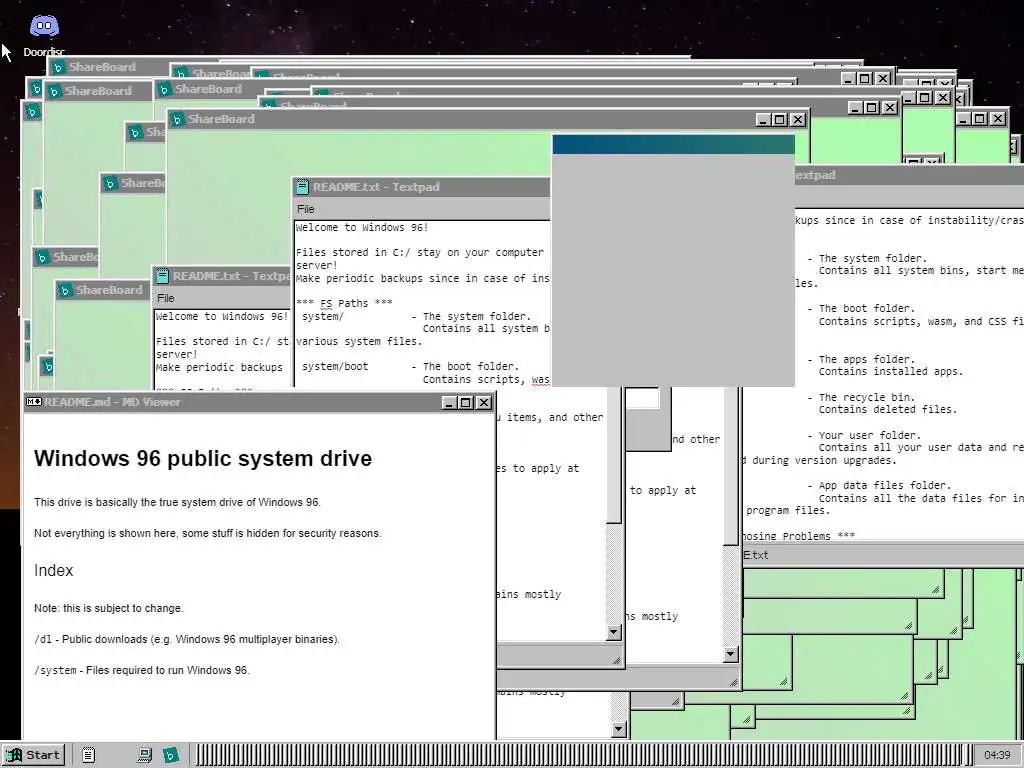The image size is (1024, 768).
Task: Click 'The apps folder.' in right Textpad
Action: (x=867, y=359)
